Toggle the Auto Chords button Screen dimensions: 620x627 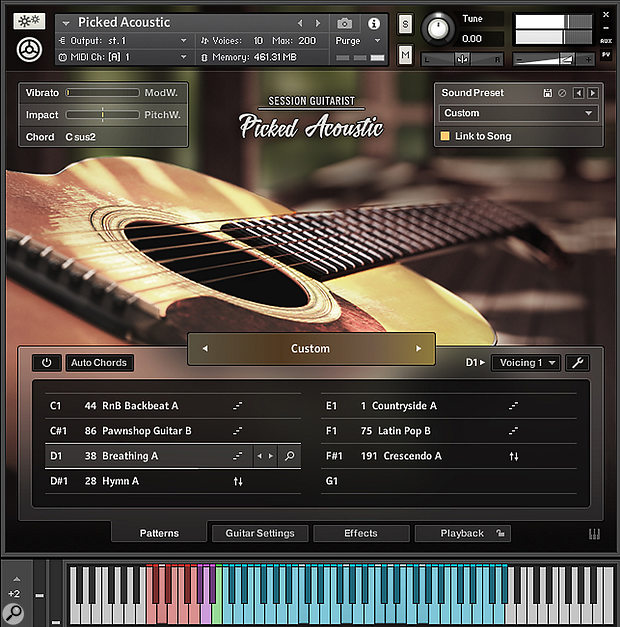tap(99, 363)
